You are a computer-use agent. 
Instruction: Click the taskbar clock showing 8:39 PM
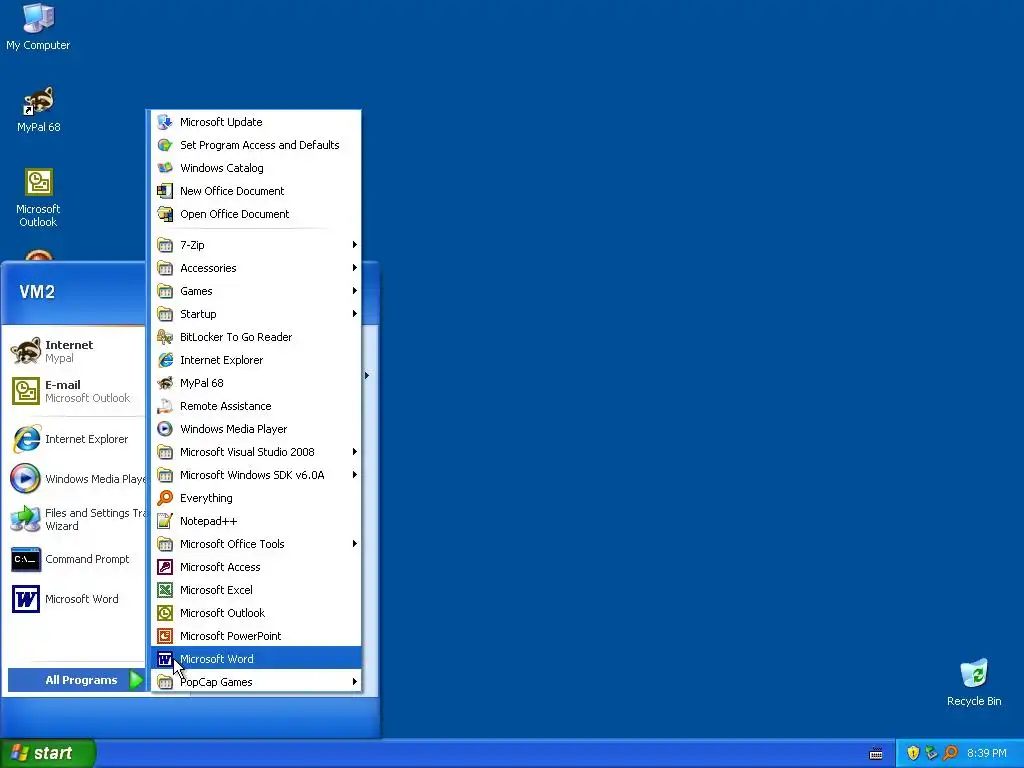point(987,753)
